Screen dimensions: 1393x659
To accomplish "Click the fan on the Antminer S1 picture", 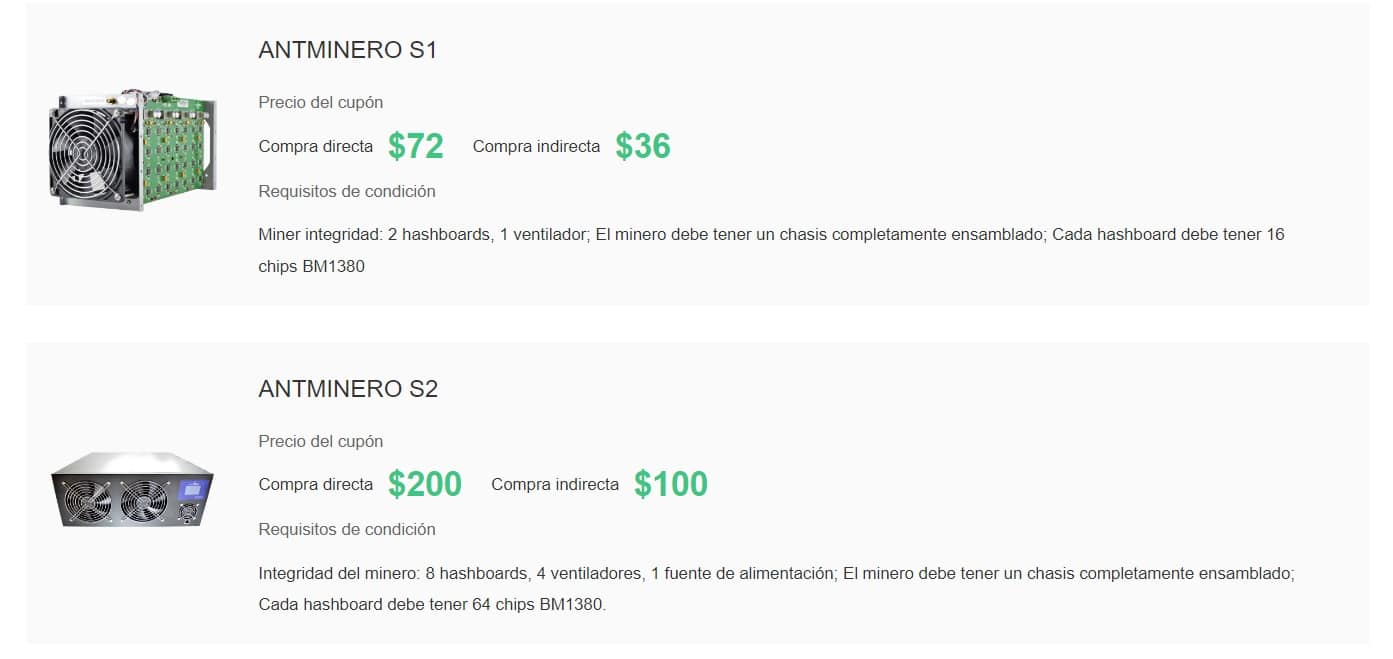I will point(88,150).
